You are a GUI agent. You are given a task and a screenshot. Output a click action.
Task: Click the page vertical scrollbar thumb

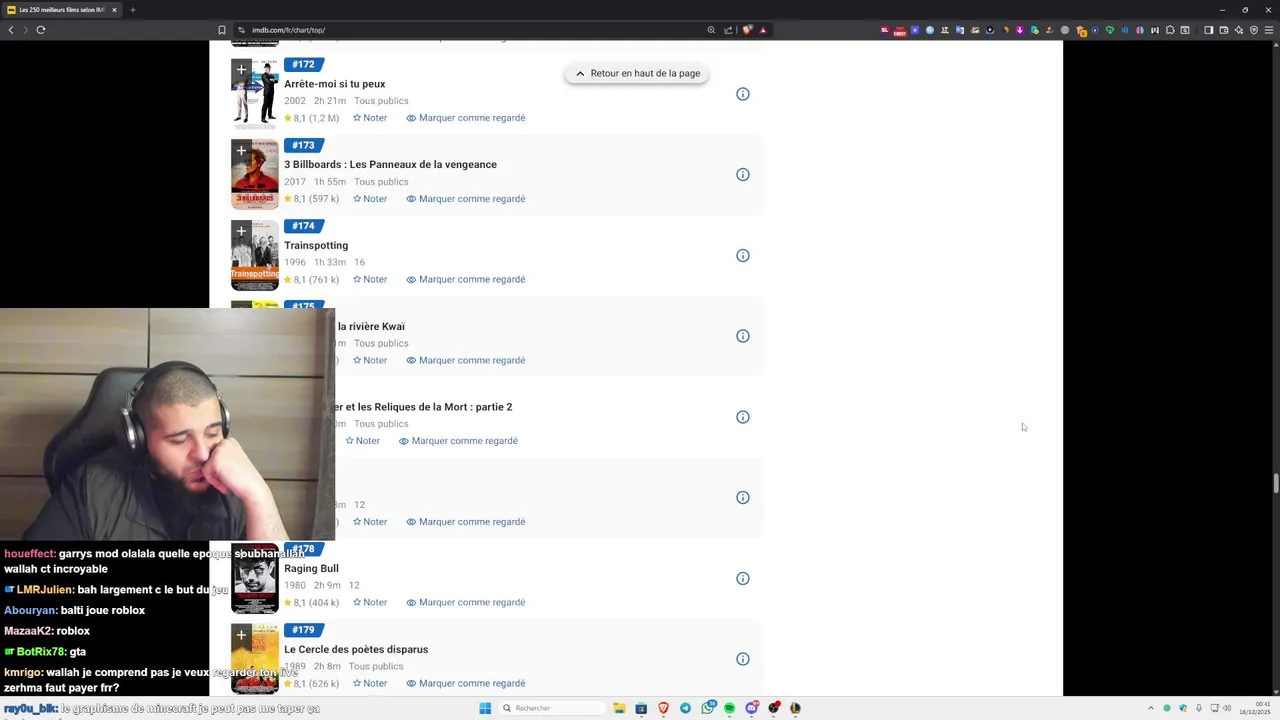coord(1276,483)
